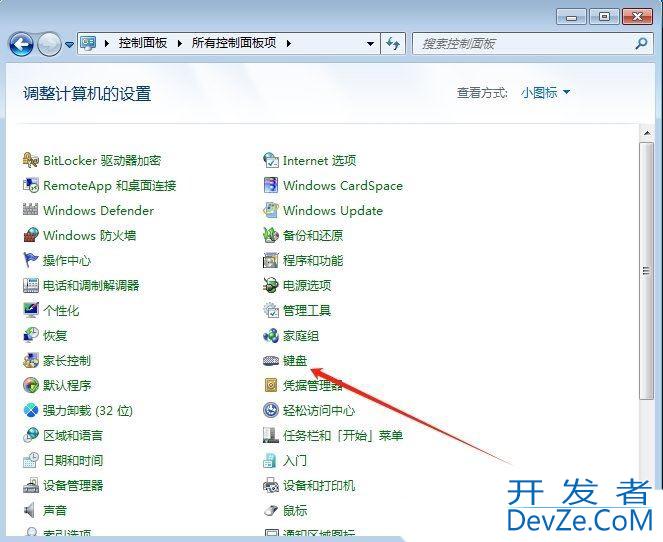Click the Windows Update icon

[x=271, y=210]
